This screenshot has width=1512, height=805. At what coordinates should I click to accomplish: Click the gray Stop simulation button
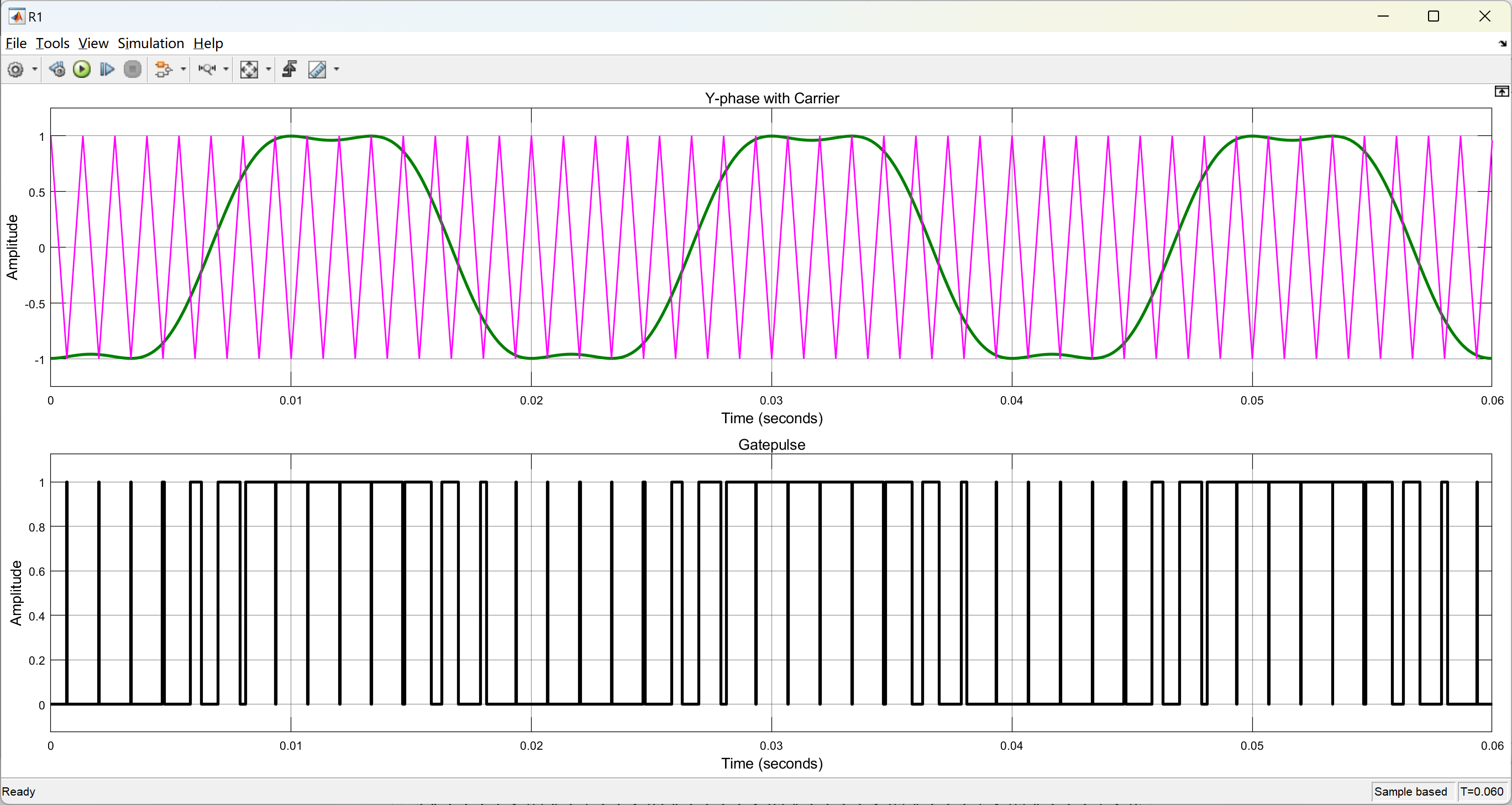tap(133, 69)
